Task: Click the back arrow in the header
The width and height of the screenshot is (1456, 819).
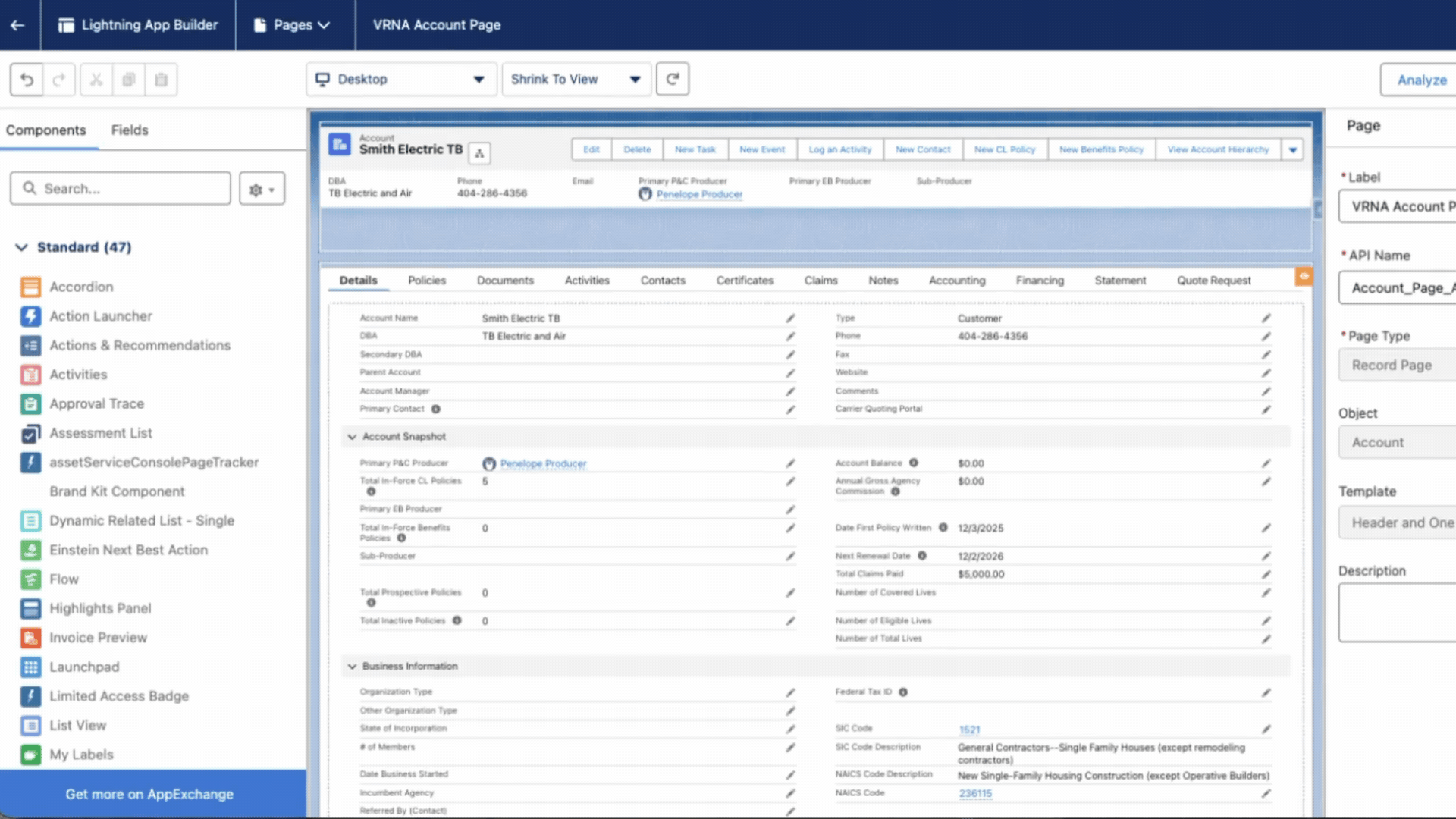Action: [x=17, y=25]
